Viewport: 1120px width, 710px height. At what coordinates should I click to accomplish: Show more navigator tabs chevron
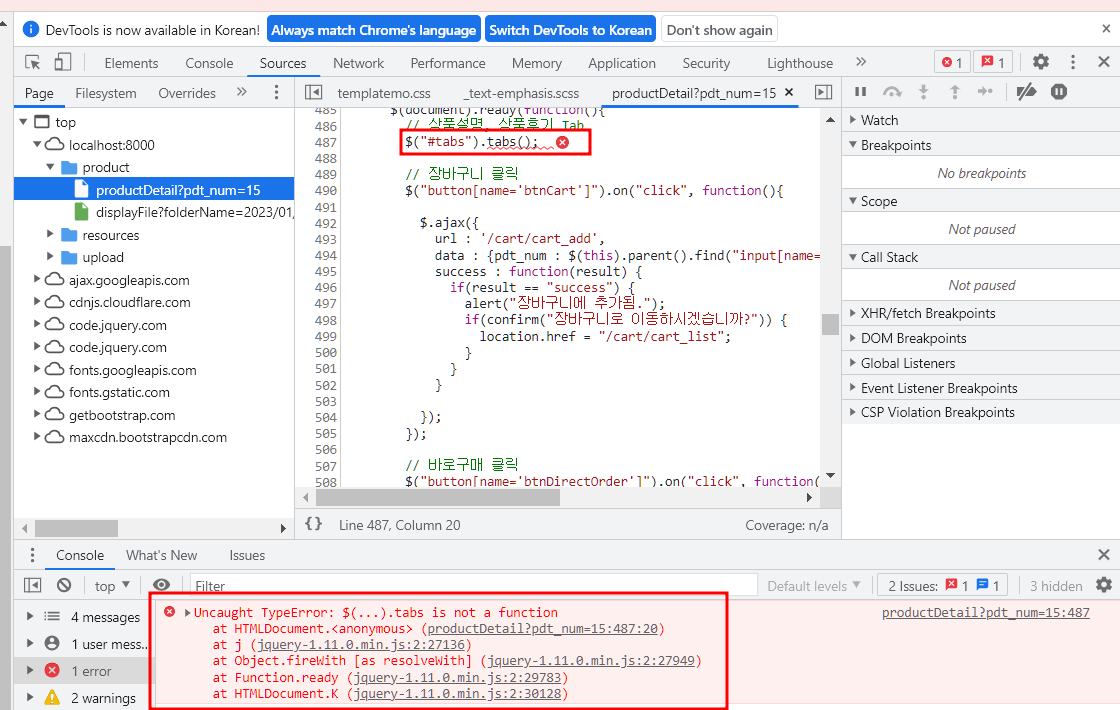point(241,92)
